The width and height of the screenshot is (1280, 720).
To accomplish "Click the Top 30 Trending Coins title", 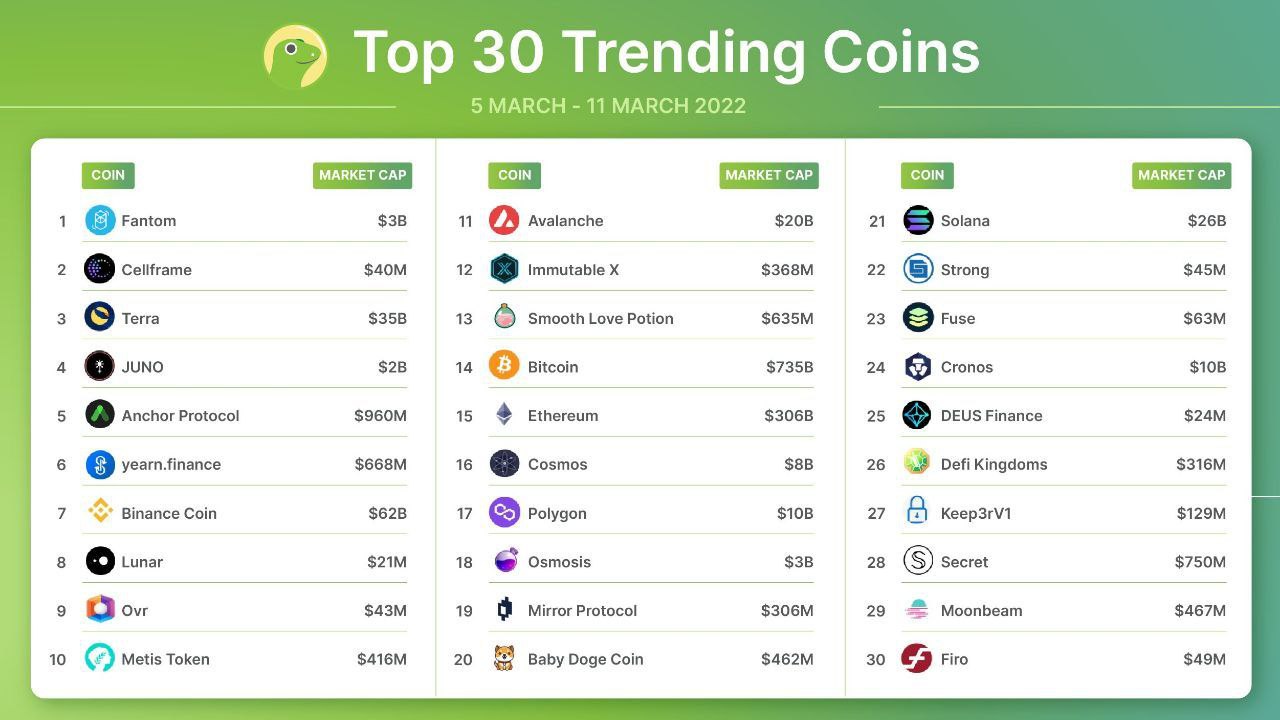I will pos(666,52).
